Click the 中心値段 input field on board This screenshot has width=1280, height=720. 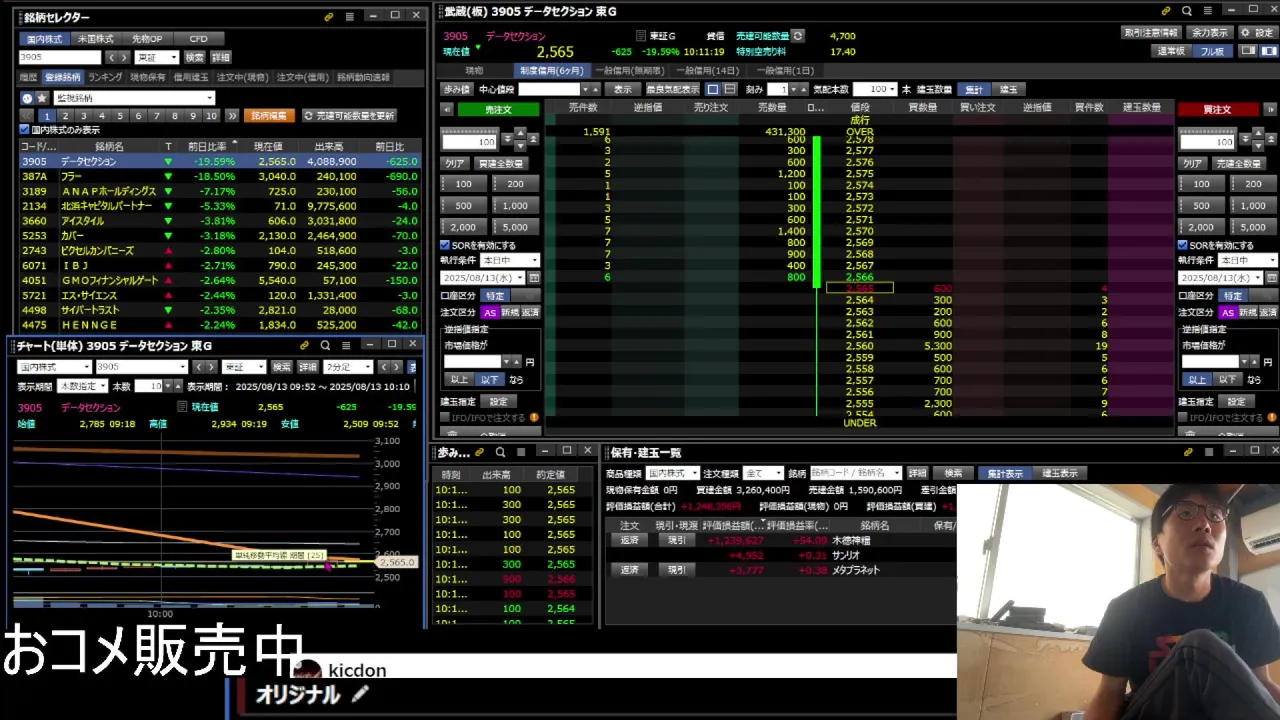pos(548,89)
